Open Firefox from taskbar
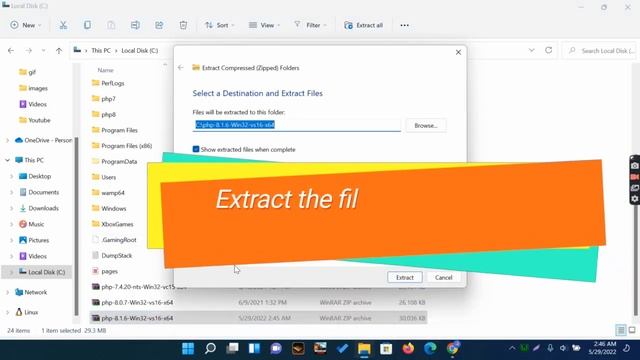This screenshot has width=640, height=360. tap(408, 349)
